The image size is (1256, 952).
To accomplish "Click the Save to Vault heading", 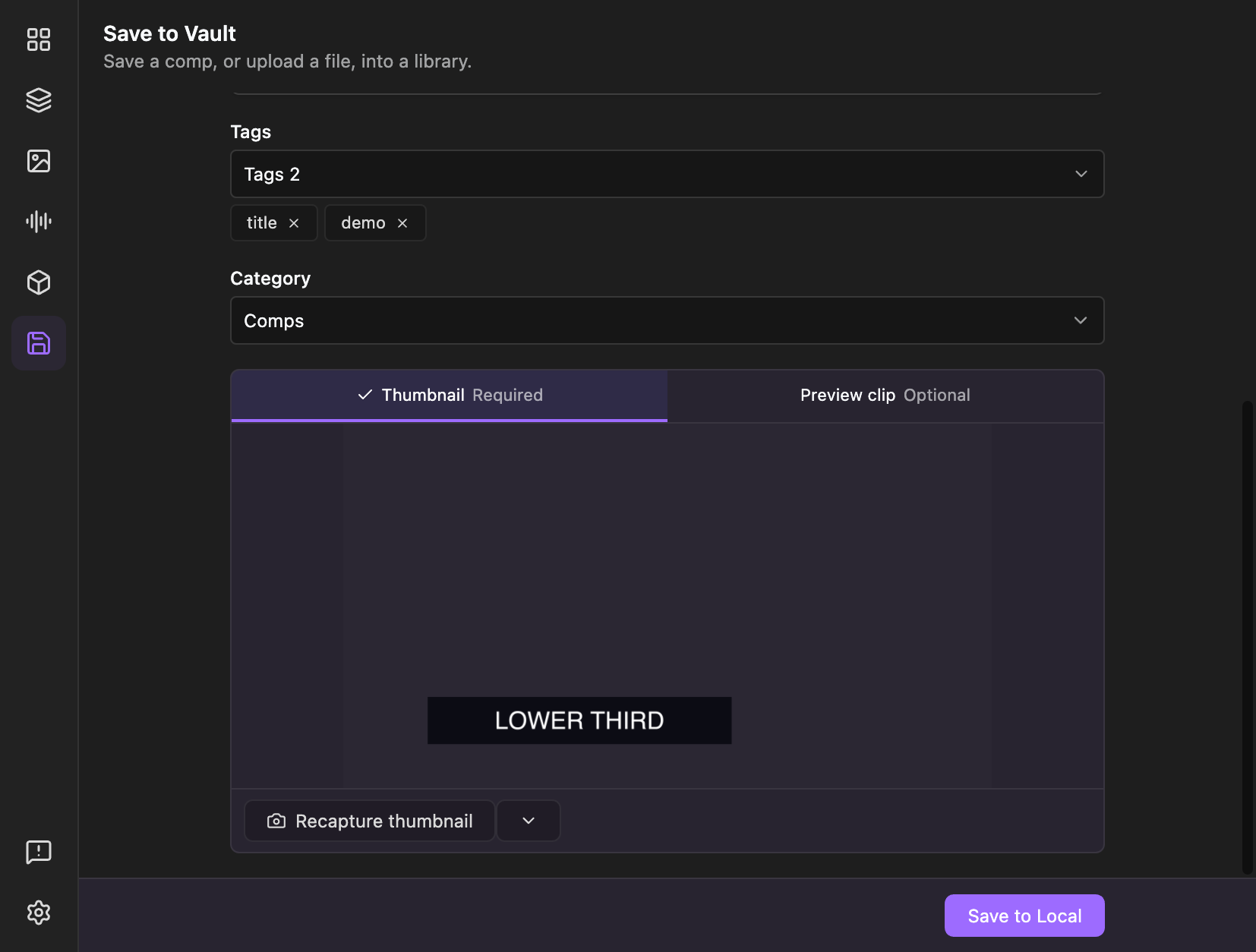I will click(169, 33).
